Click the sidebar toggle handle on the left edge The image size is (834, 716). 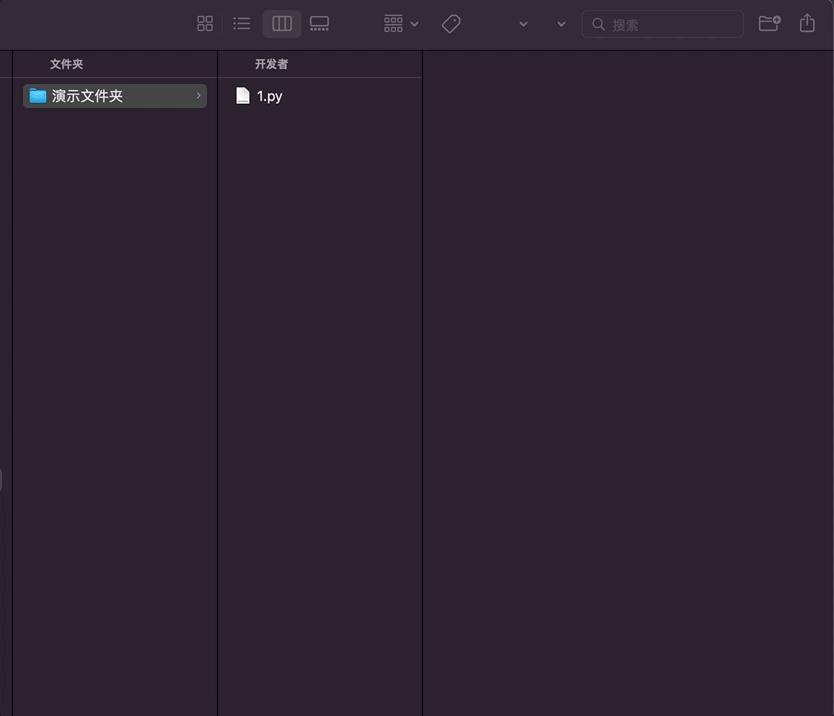point(4,479)
